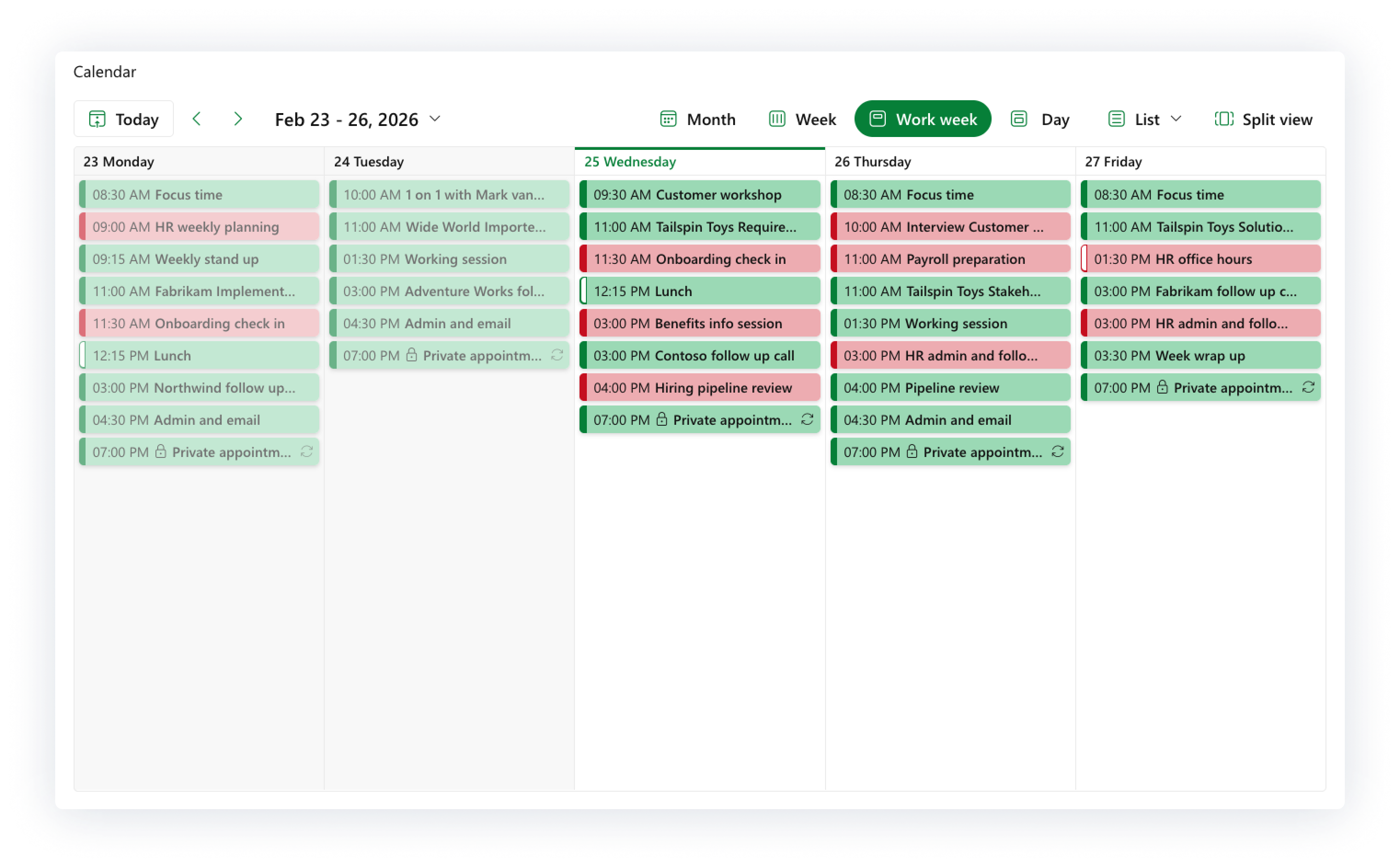Switch to Month view
The height and width of the screenshot is (868, 1400).
(698, 119)
